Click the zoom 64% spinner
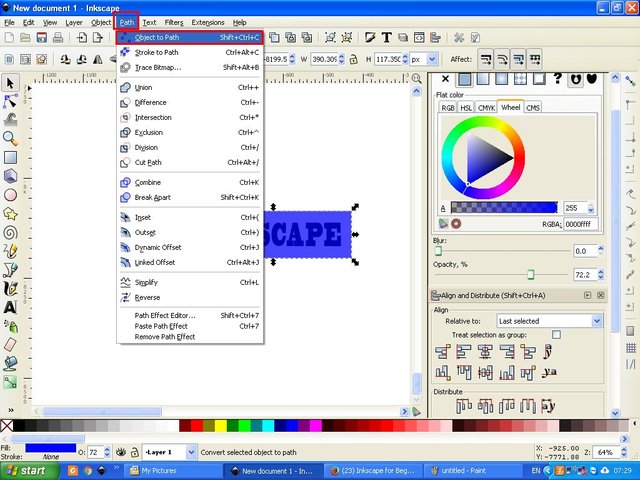Viewport: 640px width, 480px height. point(624,452)
